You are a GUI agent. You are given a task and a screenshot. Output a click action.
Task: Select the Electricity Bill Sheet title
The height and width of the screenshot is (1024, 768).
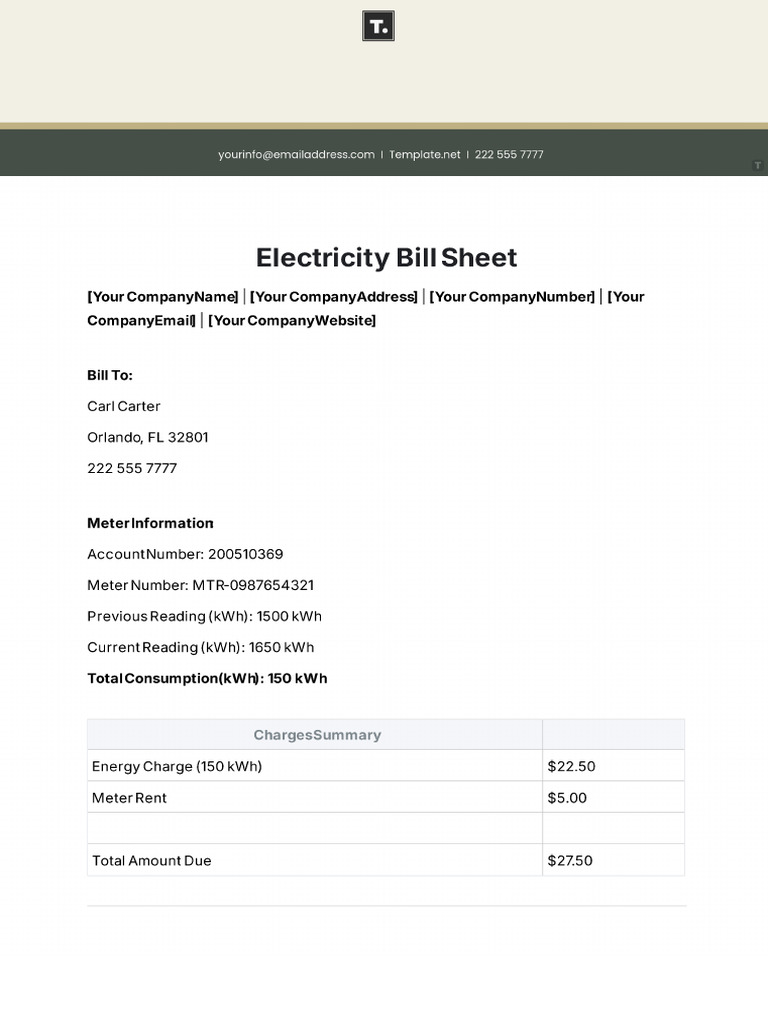pos(386,257)
